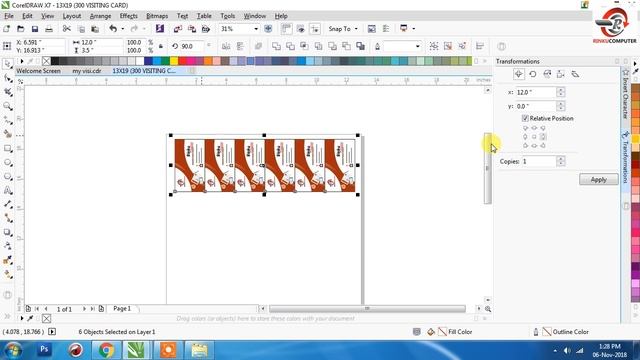Switch to the Welcome Screen tab
The width and height of the screenshot is (640, 360).
pyautogui.click(x=38, y=71)
